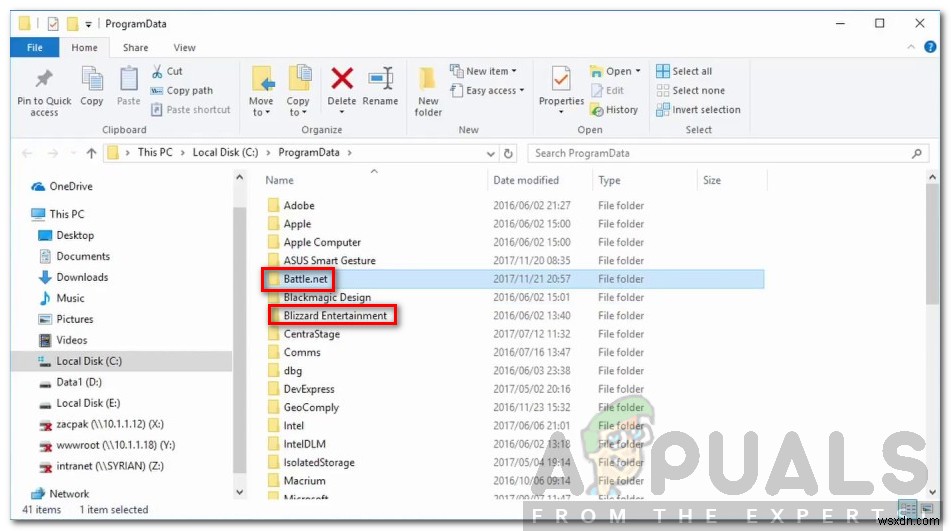Click the Rename icon
This screenshot has width=951, height=531.
[380, 79]
